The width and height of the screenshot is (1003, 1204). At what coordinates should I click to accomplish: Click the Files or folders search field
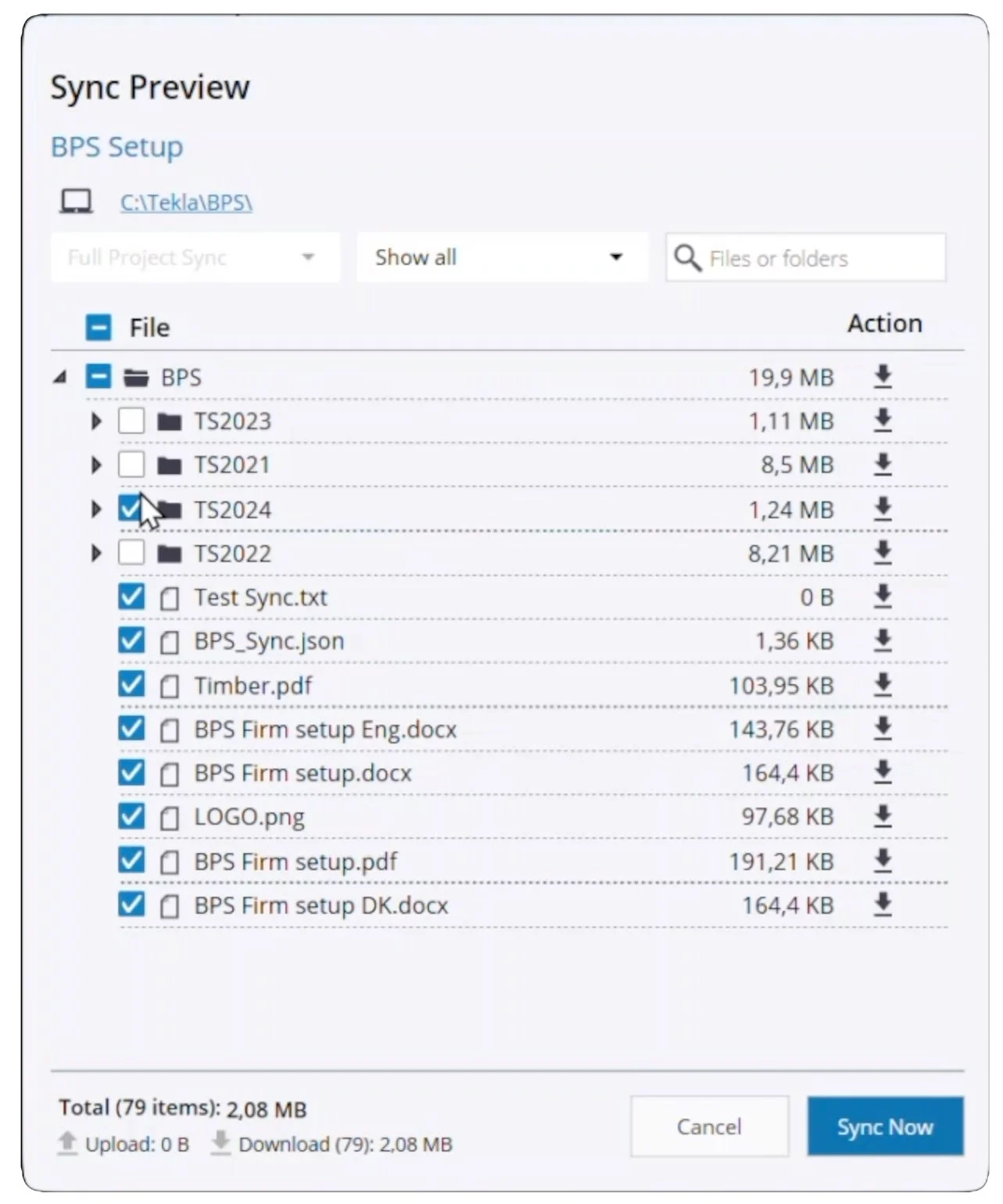click(806, 257)
